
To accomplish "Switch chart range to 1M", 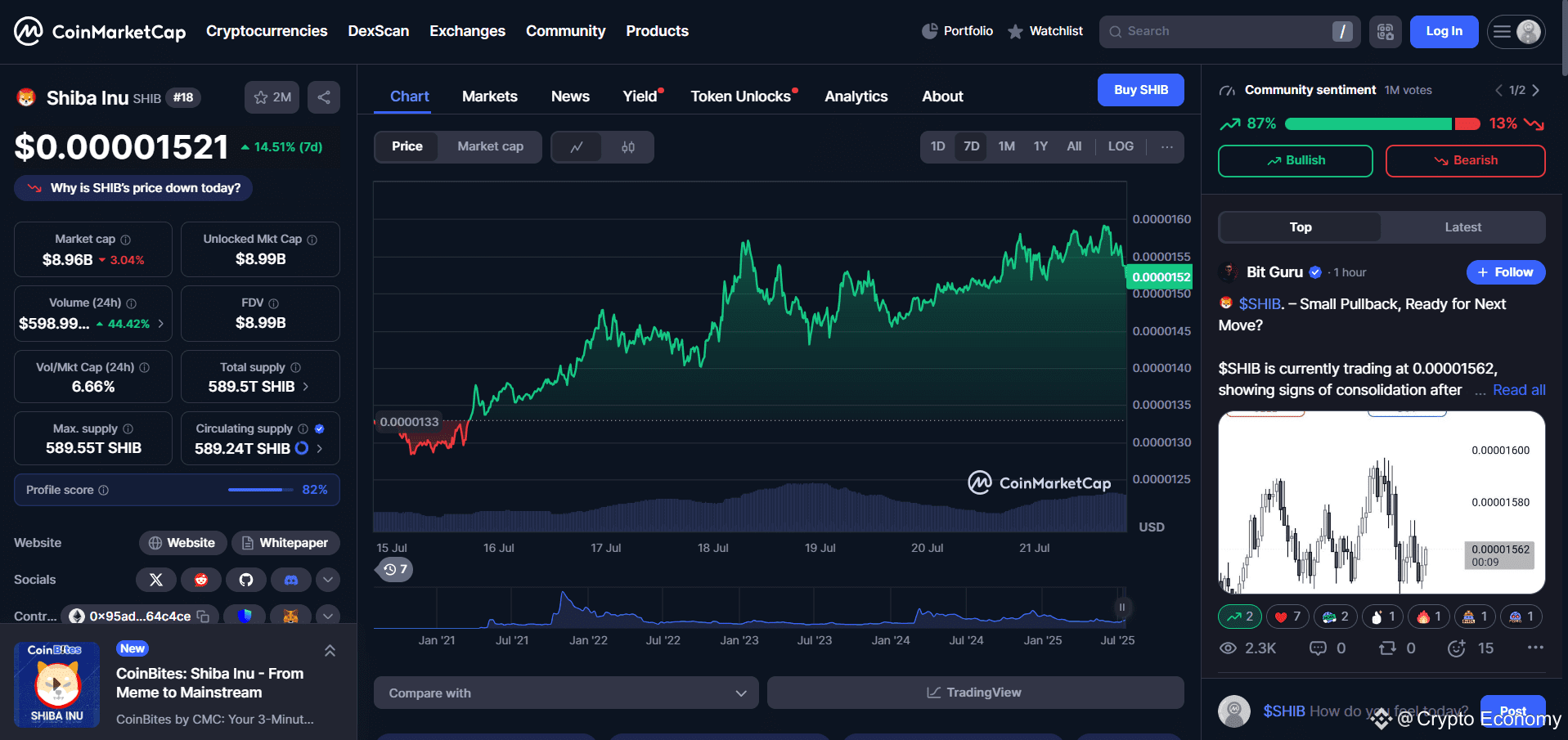I will point(1006,146).
